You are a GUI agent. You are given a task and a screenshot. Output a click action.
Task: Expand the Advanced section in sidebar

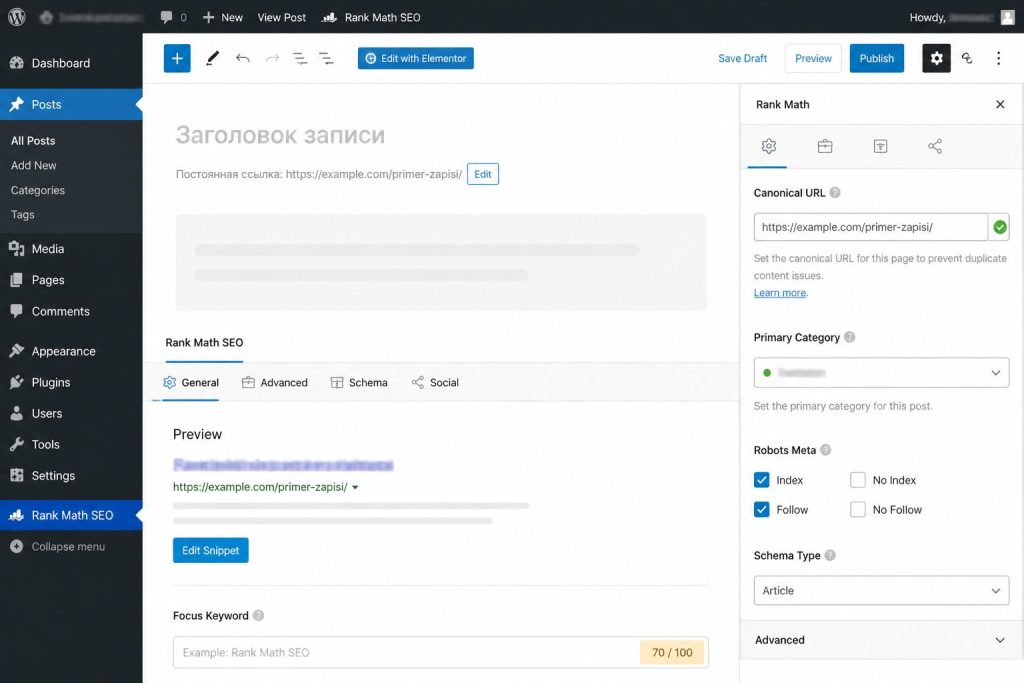[881, 640]
